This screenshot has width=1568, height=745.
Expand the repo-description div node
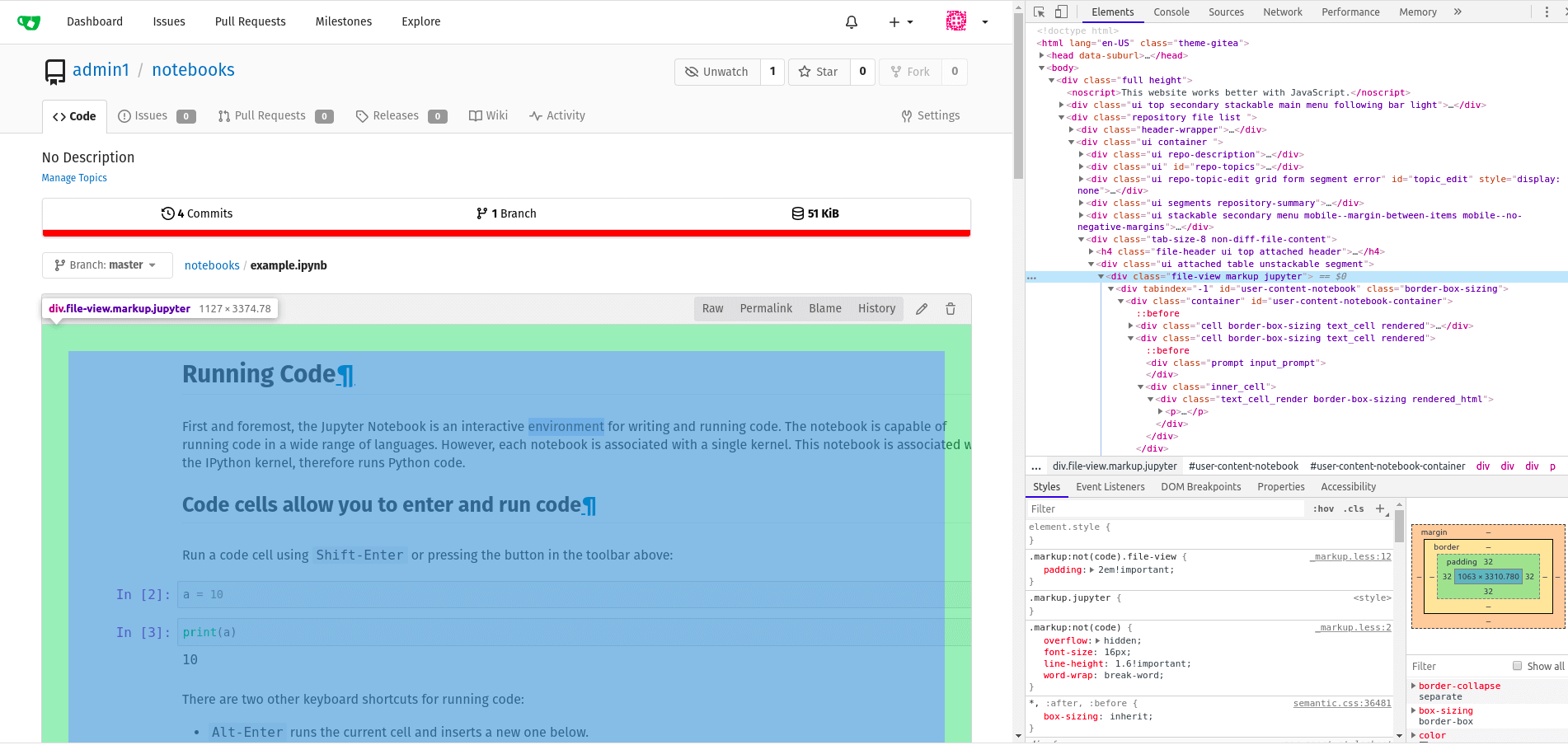click(x=1082, y=154)
